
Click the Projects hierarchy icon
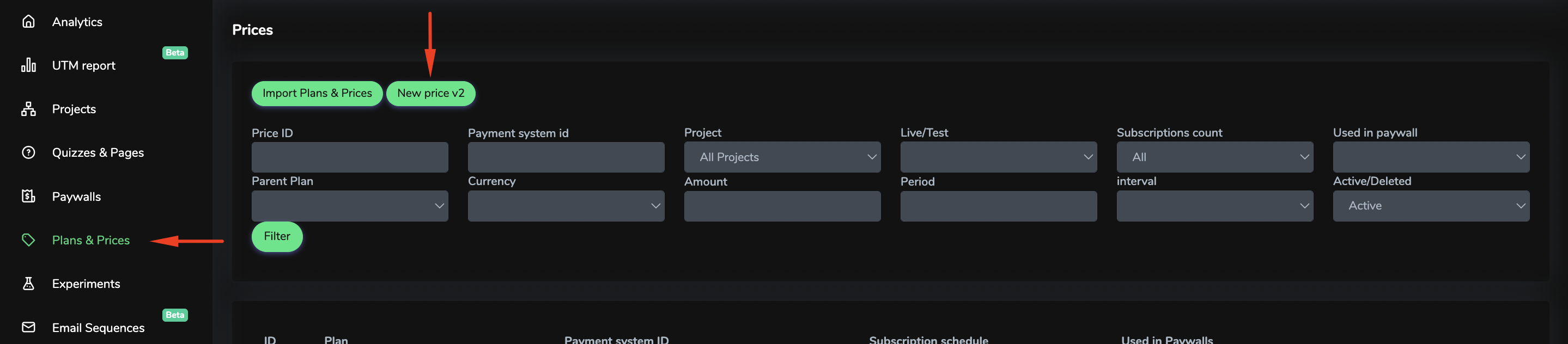pyautogui.click(x=28, y=109)
